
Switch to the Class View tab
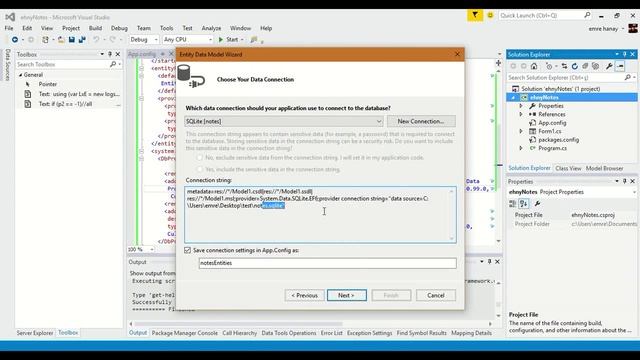tap(568, 168)
